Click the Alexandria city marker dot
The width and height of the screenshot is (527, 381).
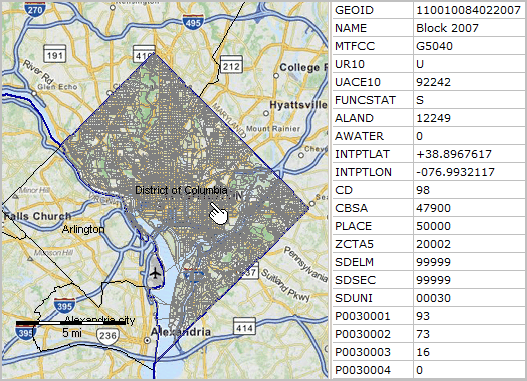click(x=147, y=340)
